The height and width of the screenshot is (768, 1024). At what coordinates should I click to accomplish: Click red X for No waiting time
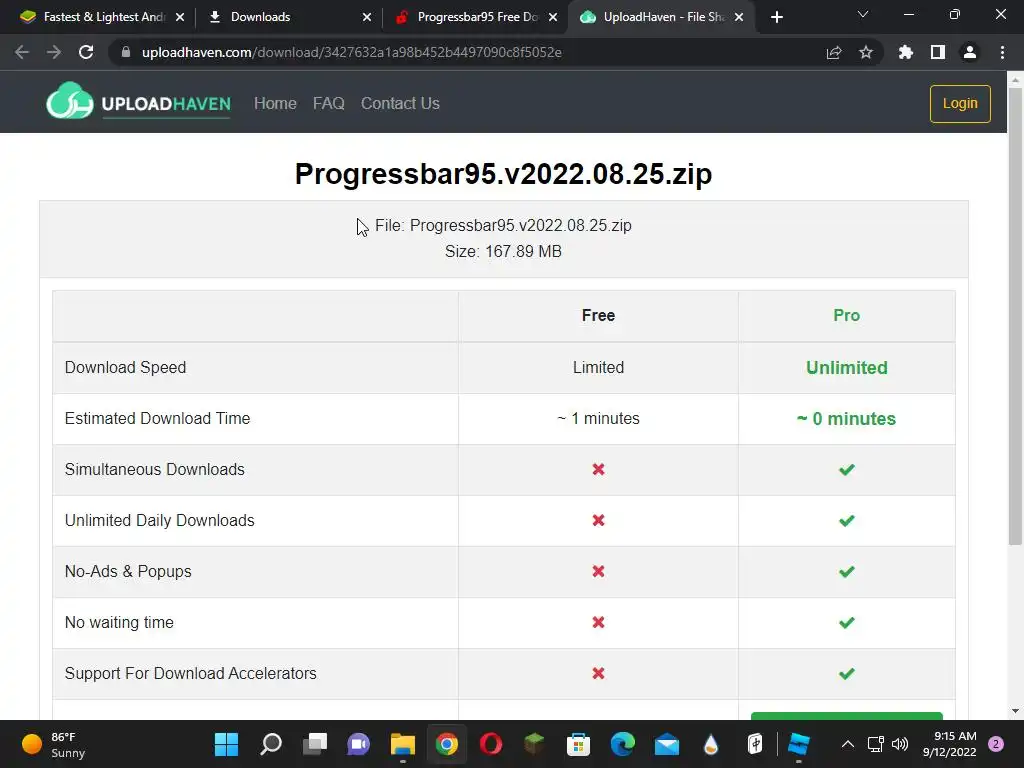[598, 622]
